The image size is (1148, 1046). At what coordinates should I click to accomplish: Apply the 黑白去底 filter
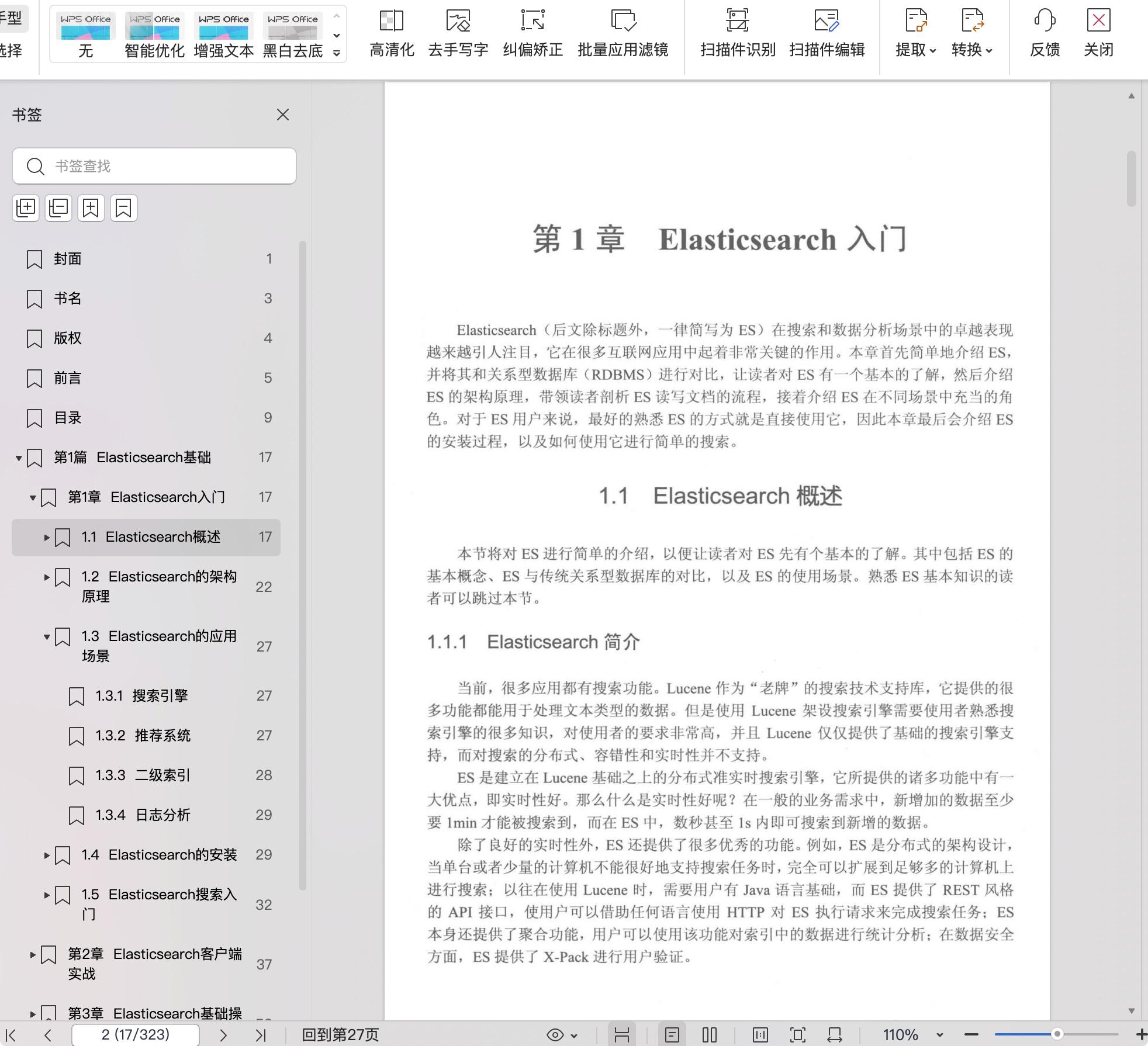click(292, 35)
